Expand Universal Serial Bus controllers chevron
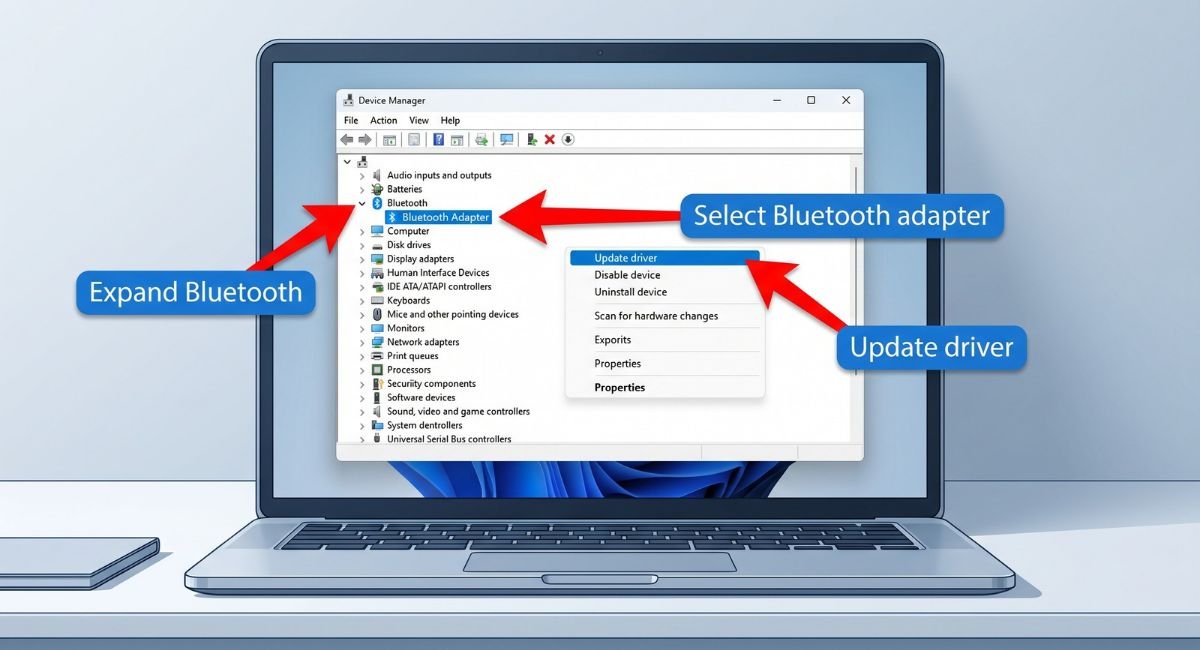The height and width of the screenshot is (650, 1200). (x=362, y=439)
